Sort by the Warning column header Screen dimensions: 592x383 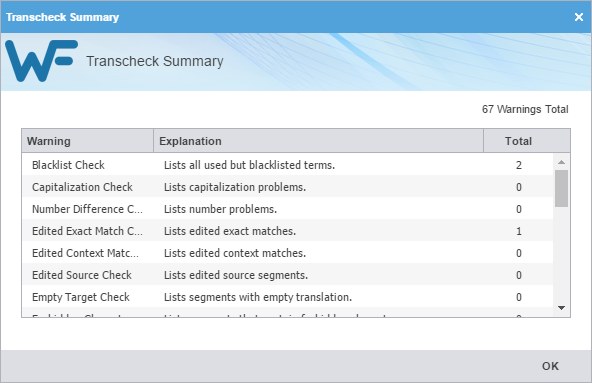88,141
